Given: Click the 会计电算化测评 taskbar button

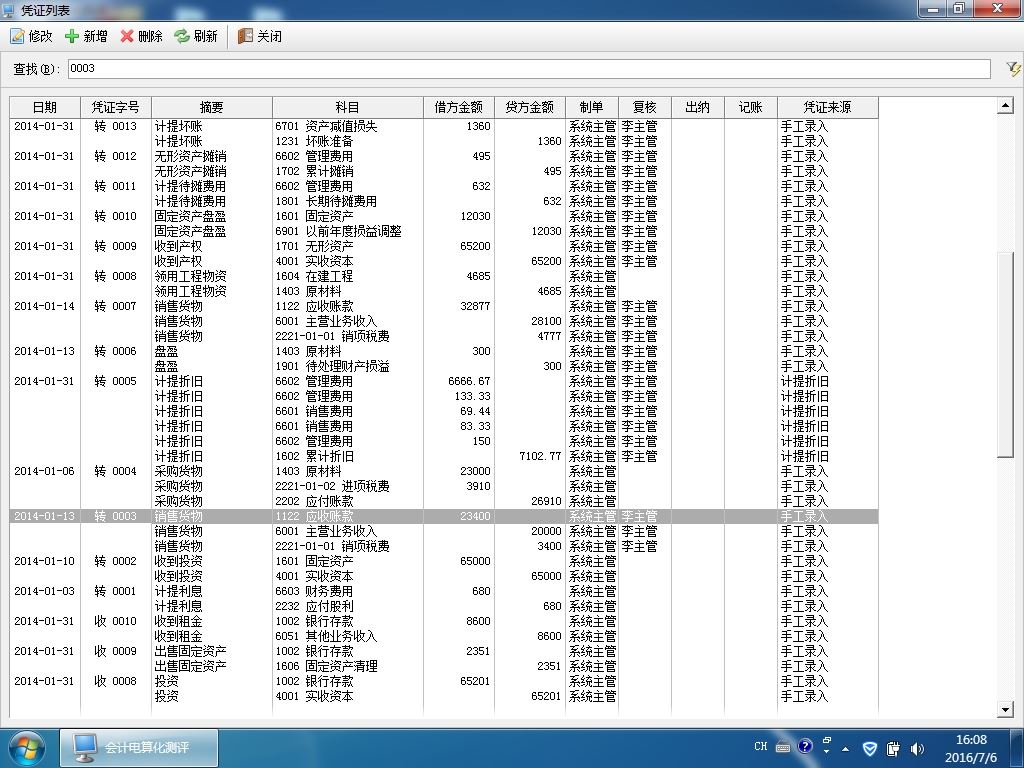Looking at the screenshot, I should [139, 748].
